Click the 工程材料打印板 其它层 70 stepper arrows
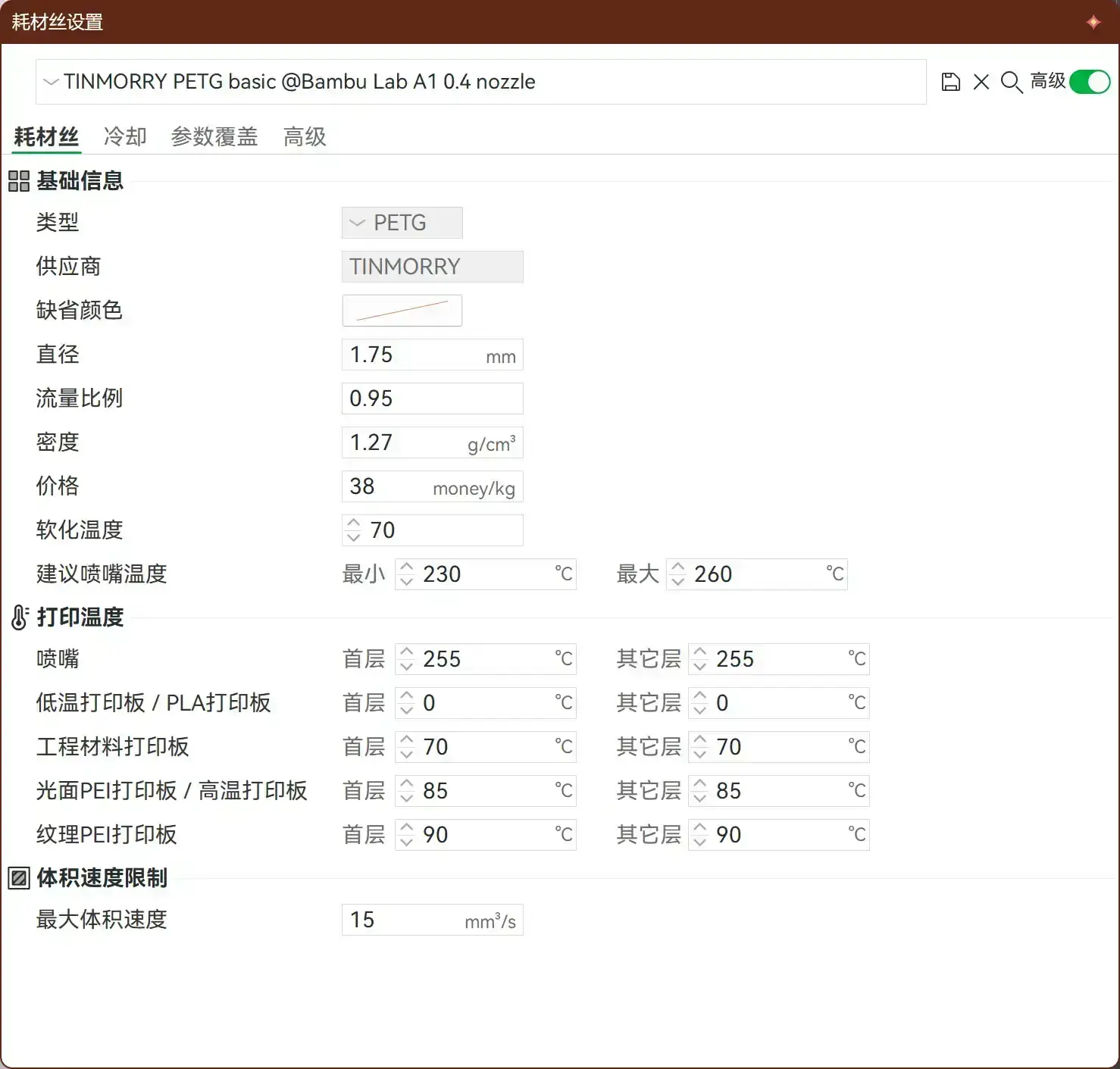 [x=700, y=747]
